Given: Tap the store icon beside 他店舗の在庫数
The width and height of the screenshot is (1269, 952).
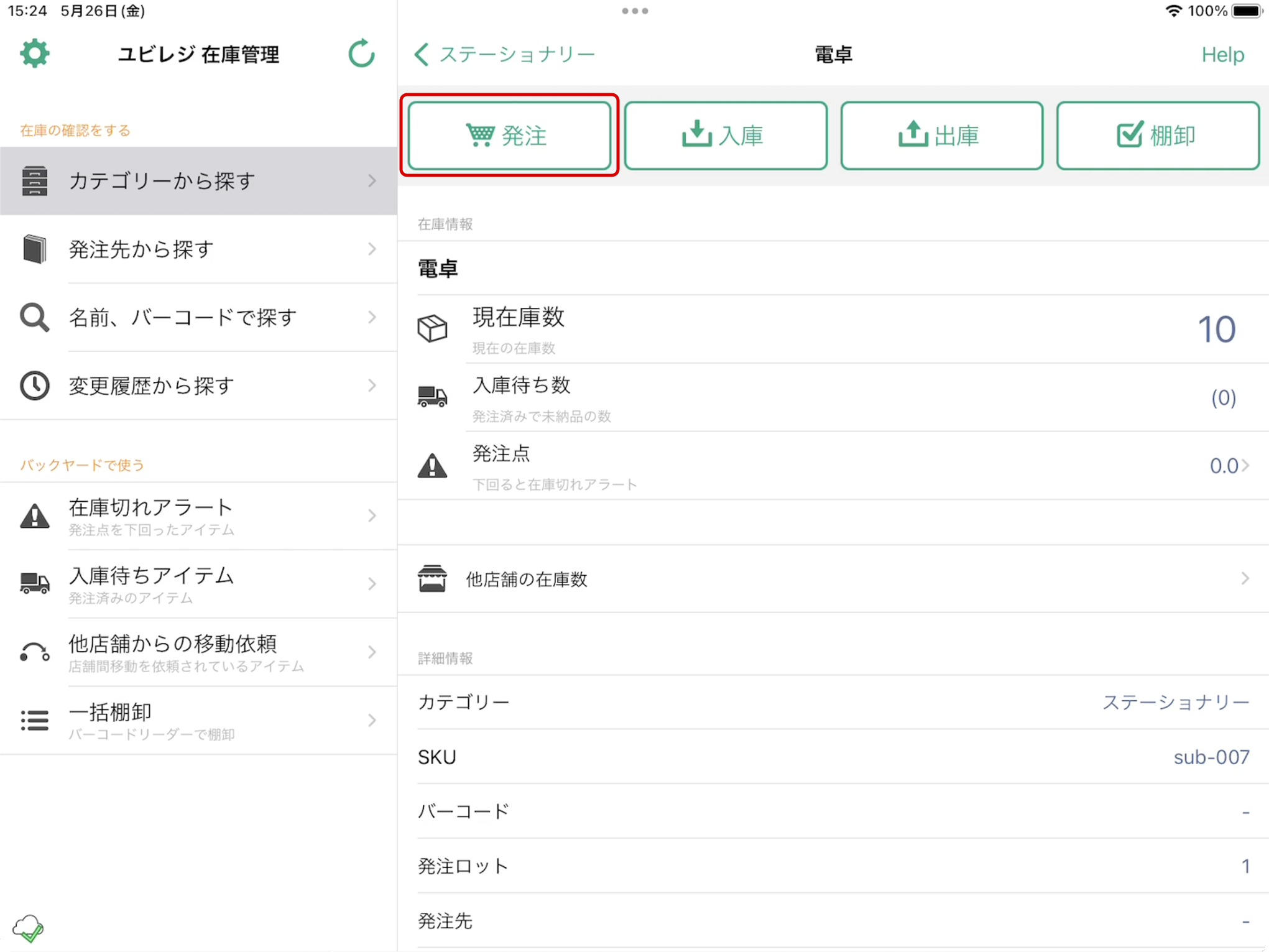Looking at the screenshot, I should click(432, 579).
